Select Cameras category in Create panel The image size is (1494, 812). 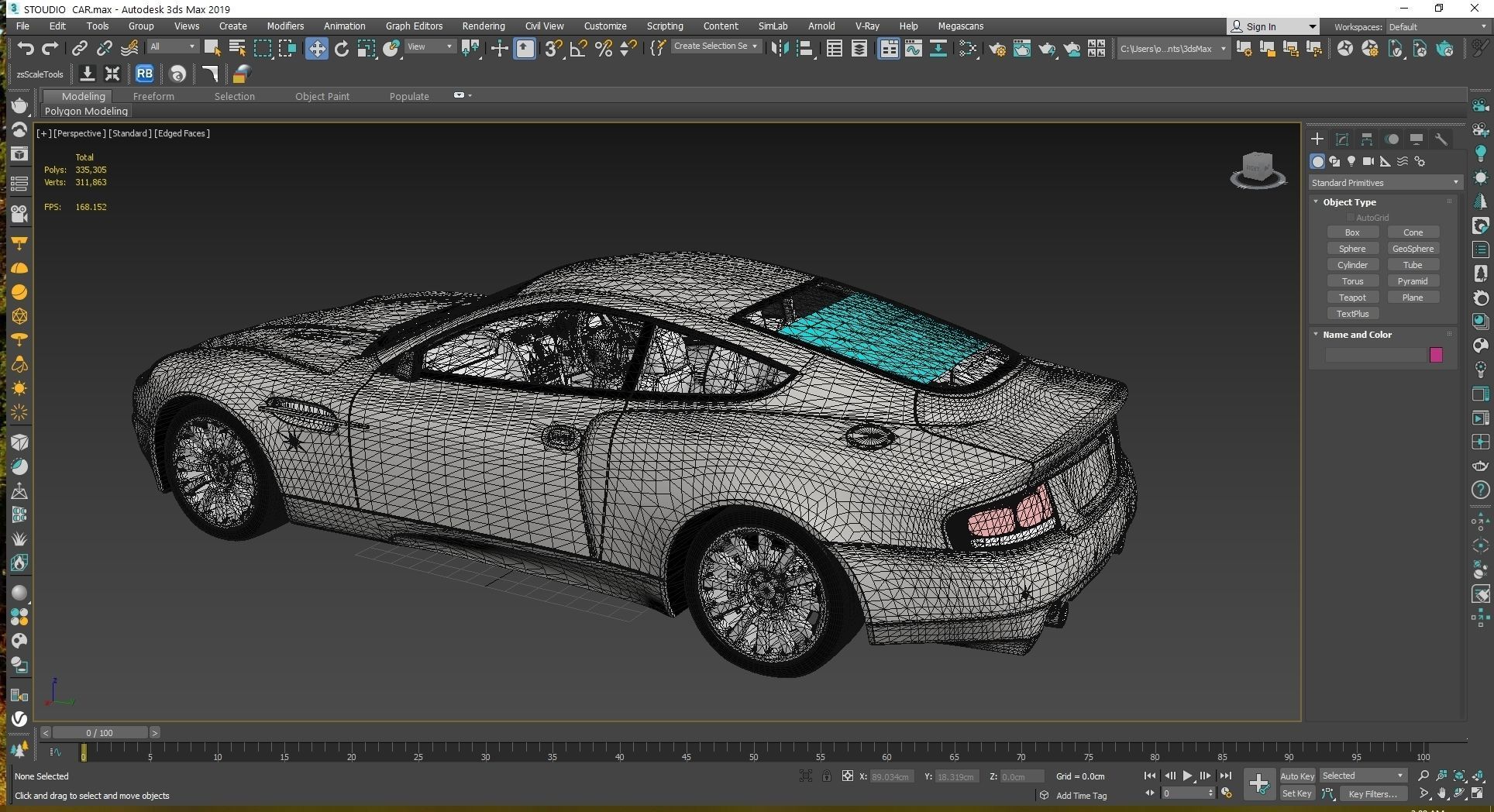(x=1368, y=161)
